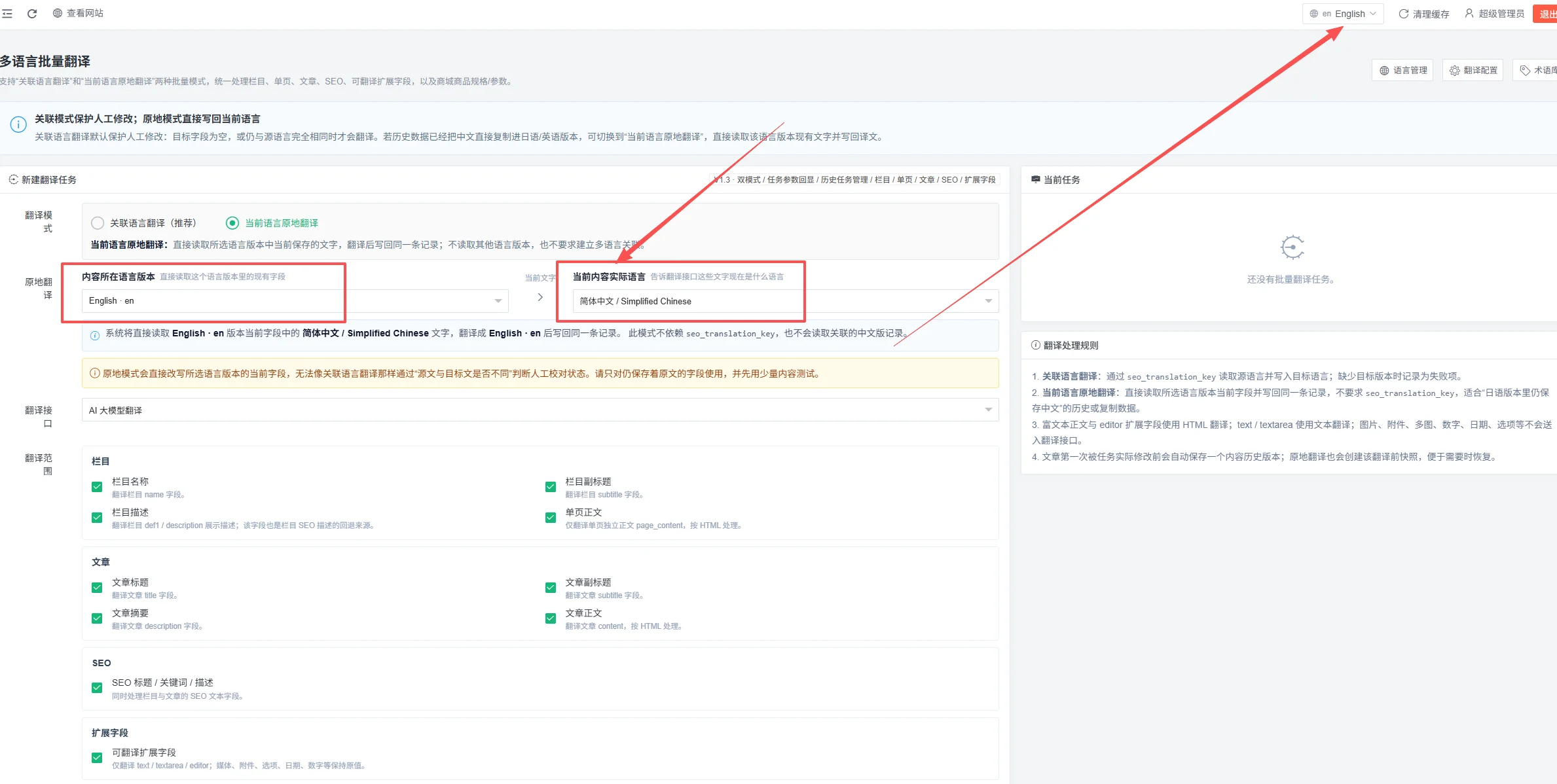Click the globe icon in language selector
Screen dimensions: 1557x784
(1314, 14)
